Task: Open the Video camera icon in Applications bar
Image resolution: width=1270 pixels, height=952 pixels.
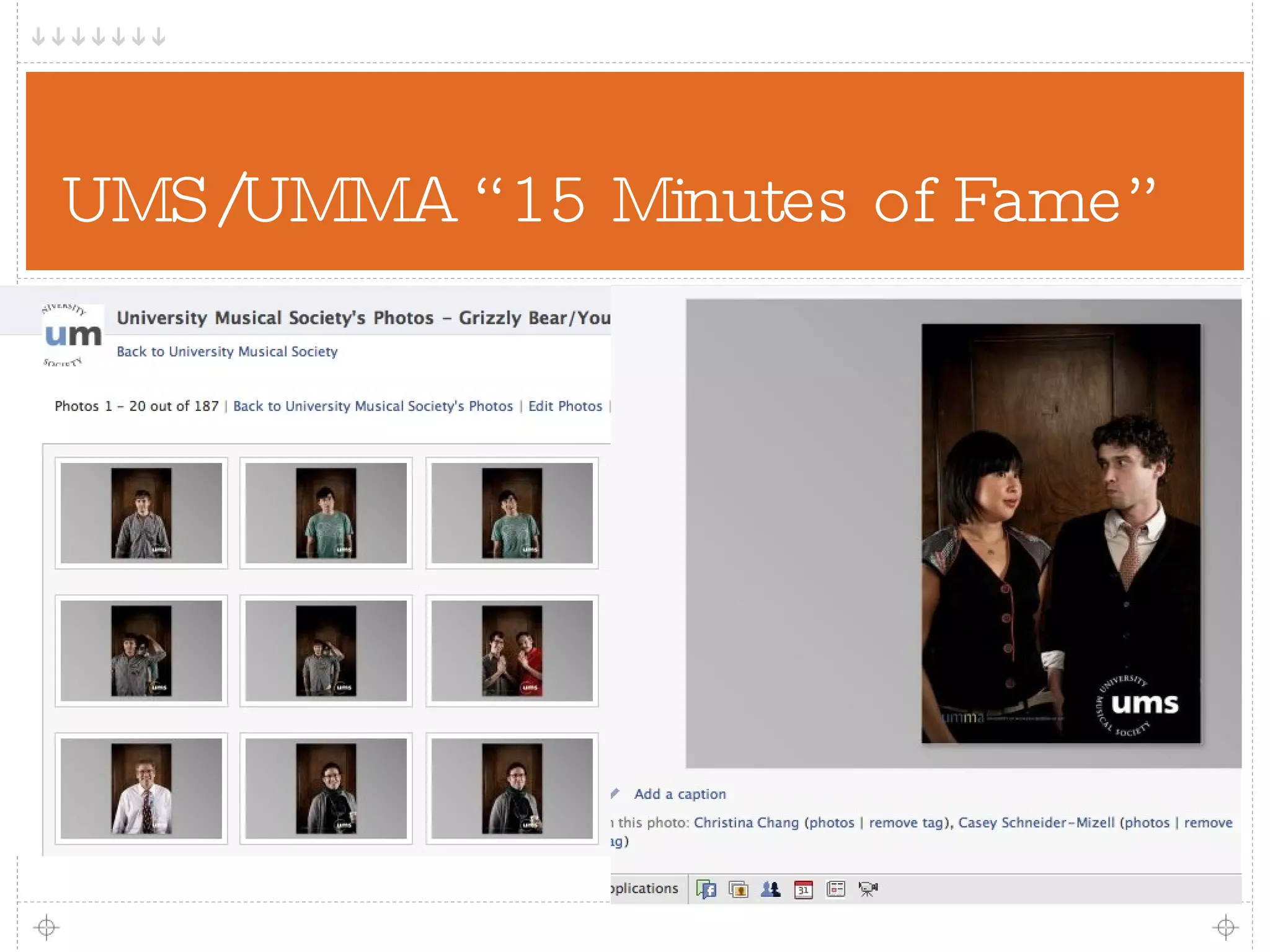Action: [x=868, y=889]
